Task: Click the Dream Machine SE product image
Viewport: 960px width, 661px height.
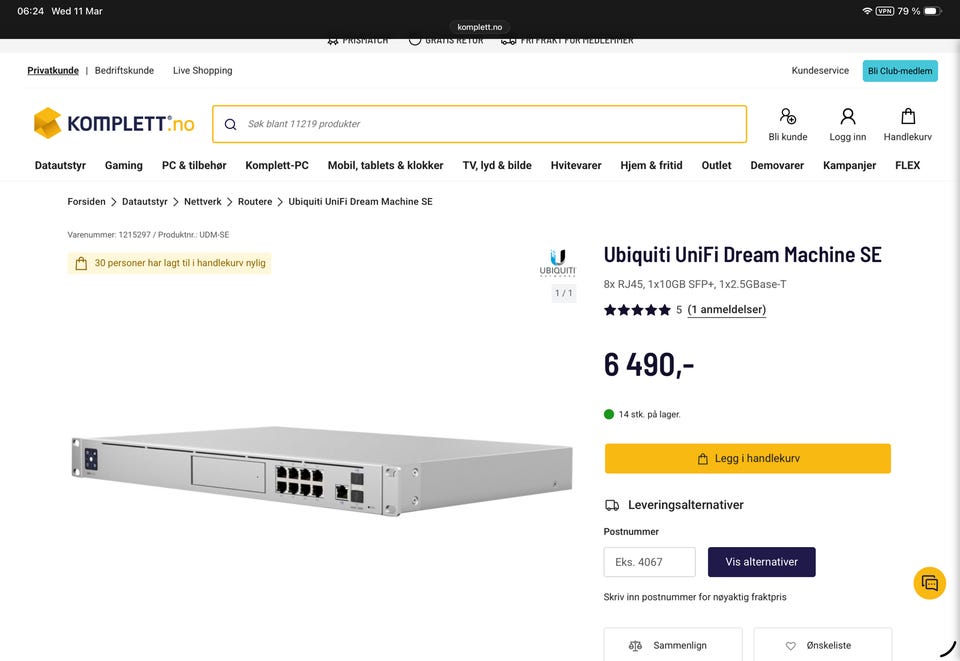Action: click(x=322, y=471)
